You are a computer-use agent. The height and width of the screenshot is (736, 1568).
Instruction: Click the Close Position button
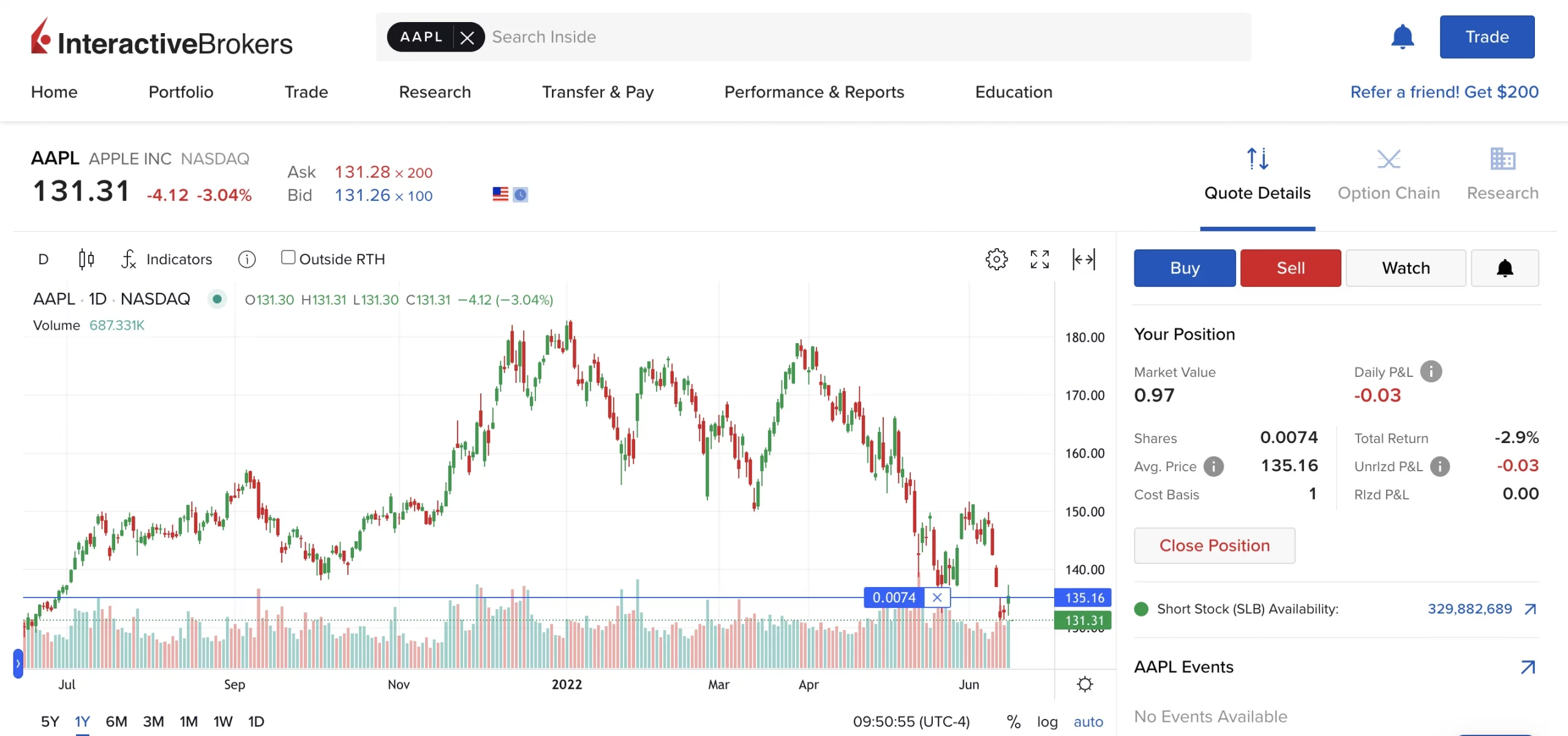click(x=1215, y=545)
